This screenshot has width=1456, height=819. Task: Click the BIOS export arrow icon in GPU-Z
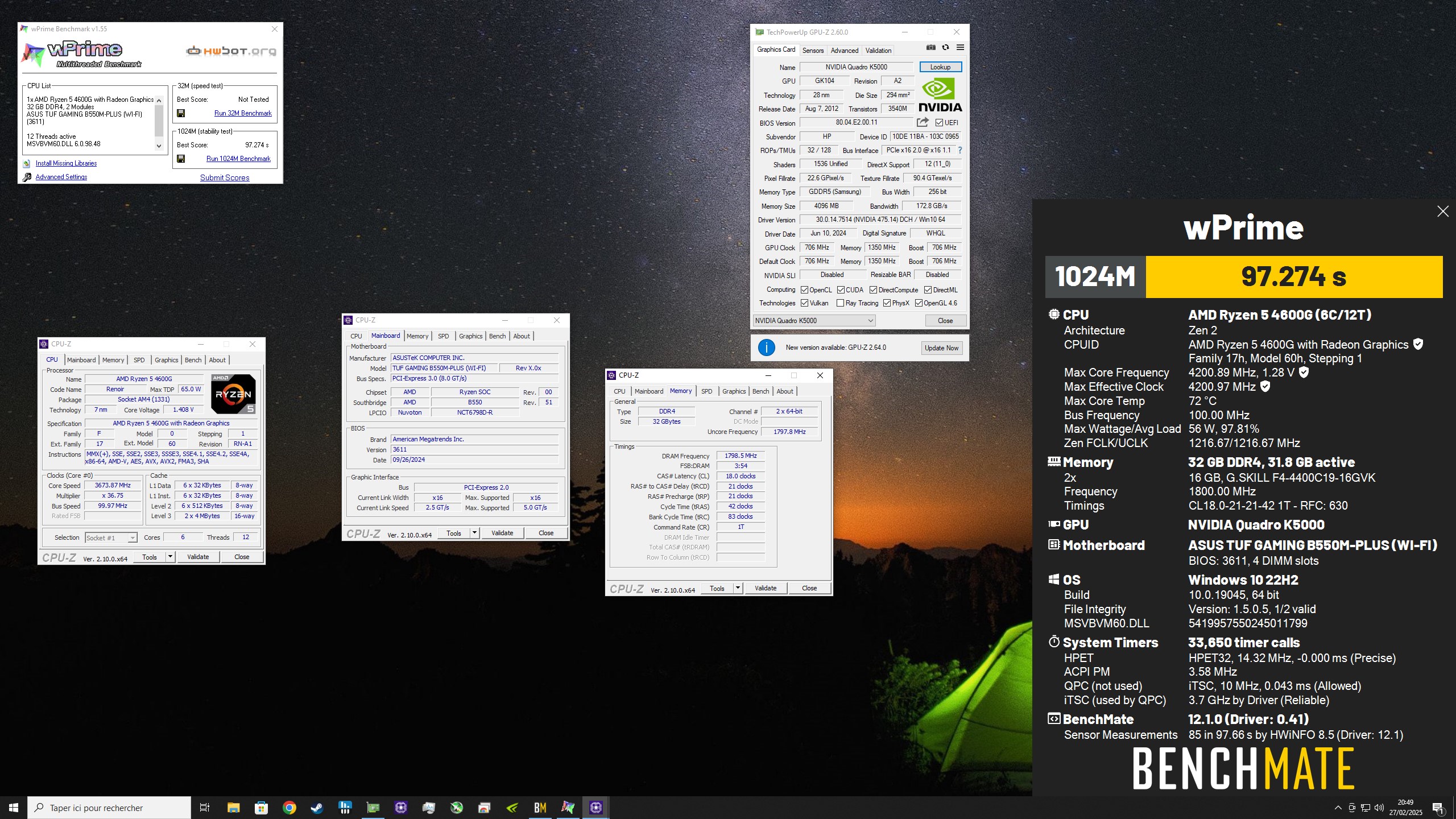click(923, 122)
